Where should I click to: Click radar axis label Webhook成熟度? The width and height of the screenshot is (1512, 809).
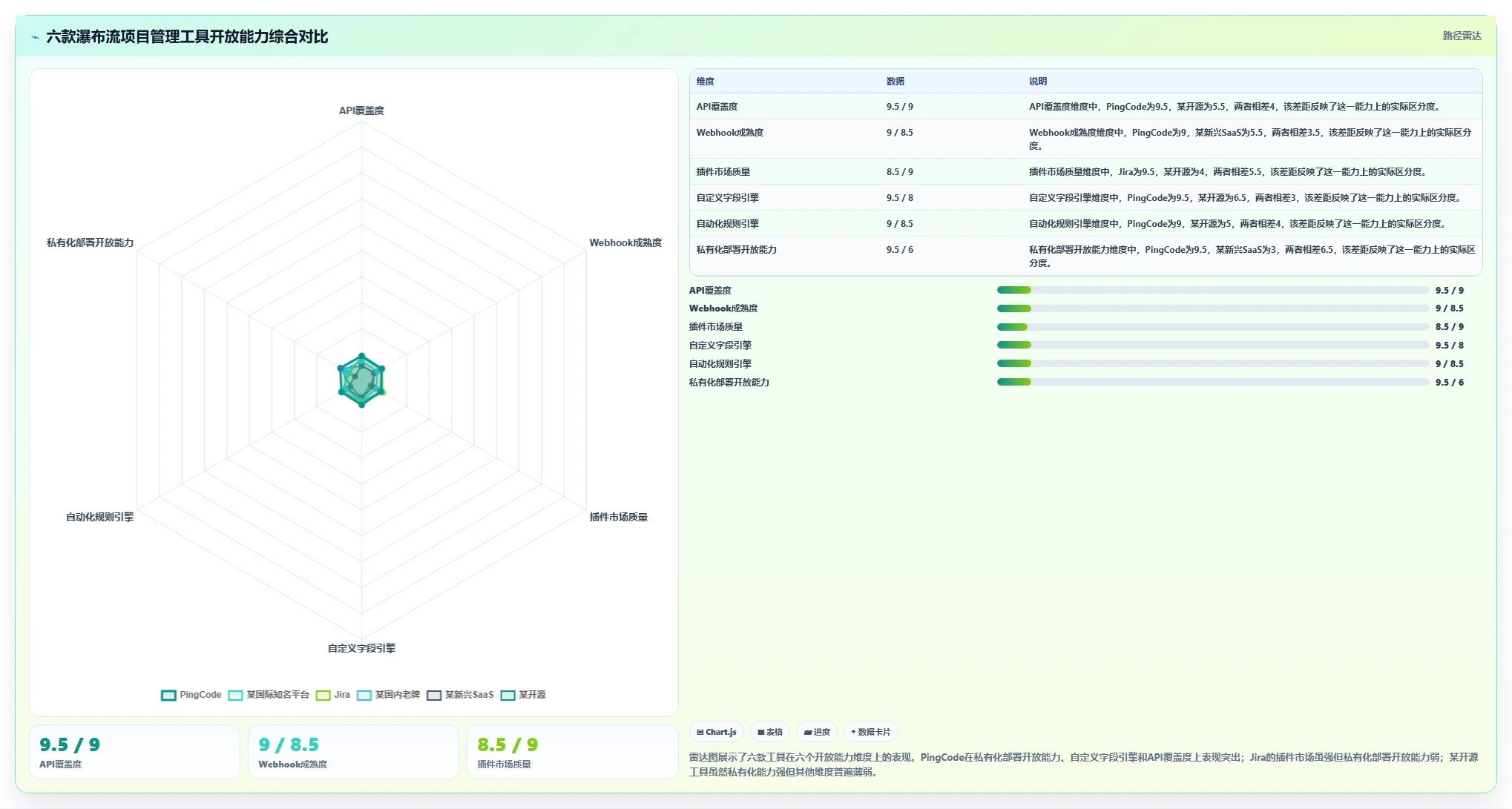coord(625,242)
